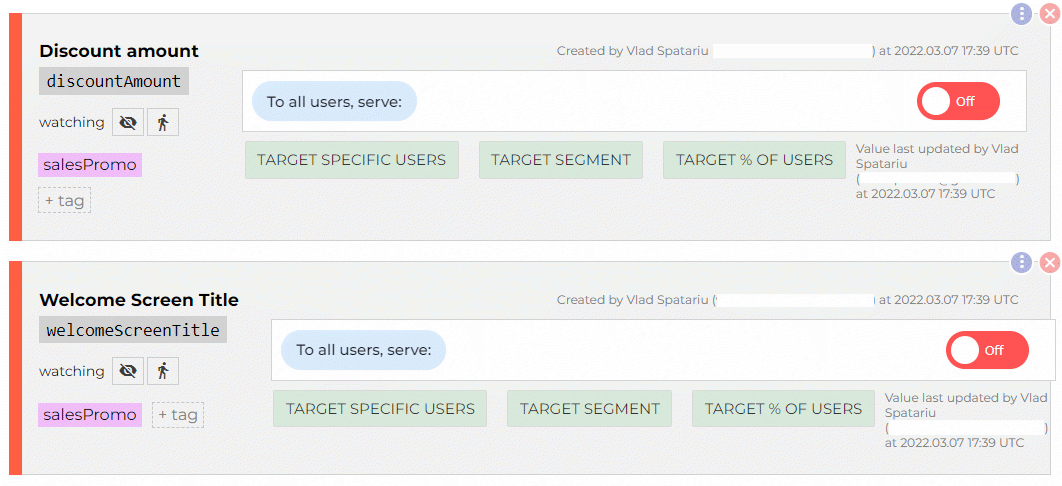Select TARGET % OF USERS for Welcome Screen Title
Image resolution: width=1062 pixels, height=486 pixels.
coord(783,409)
